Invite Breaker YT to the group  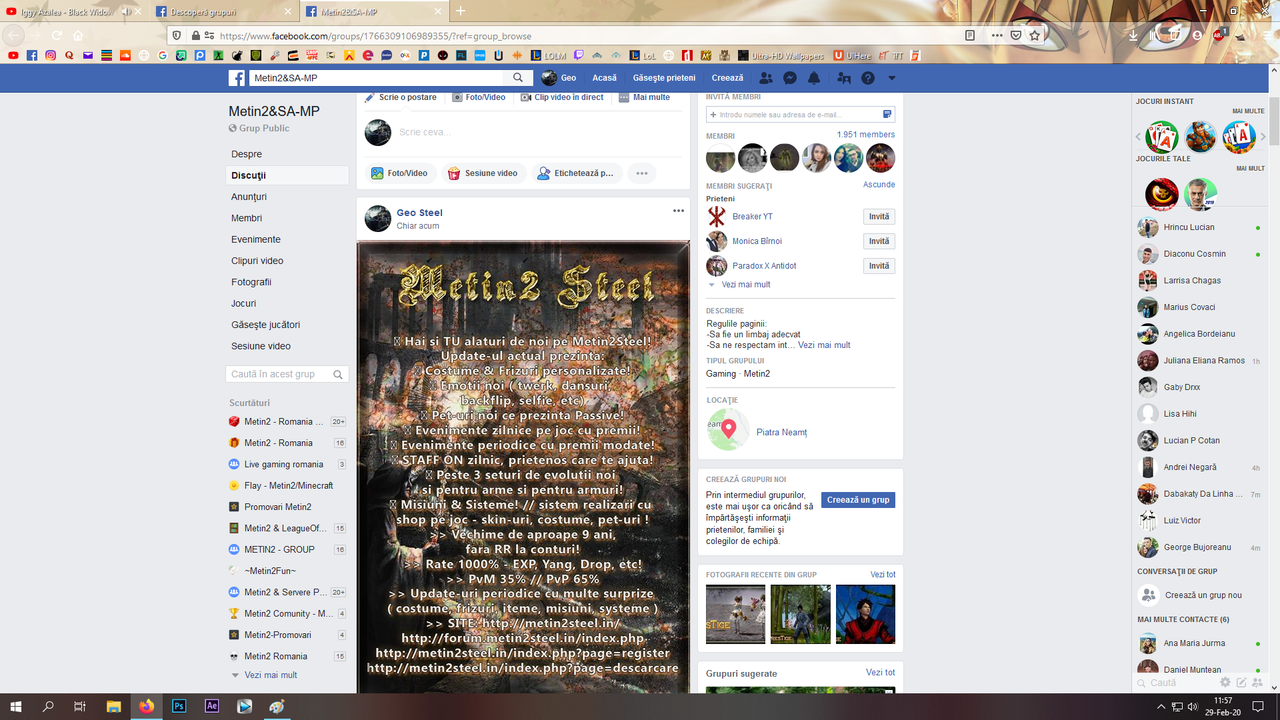[879, 216]
